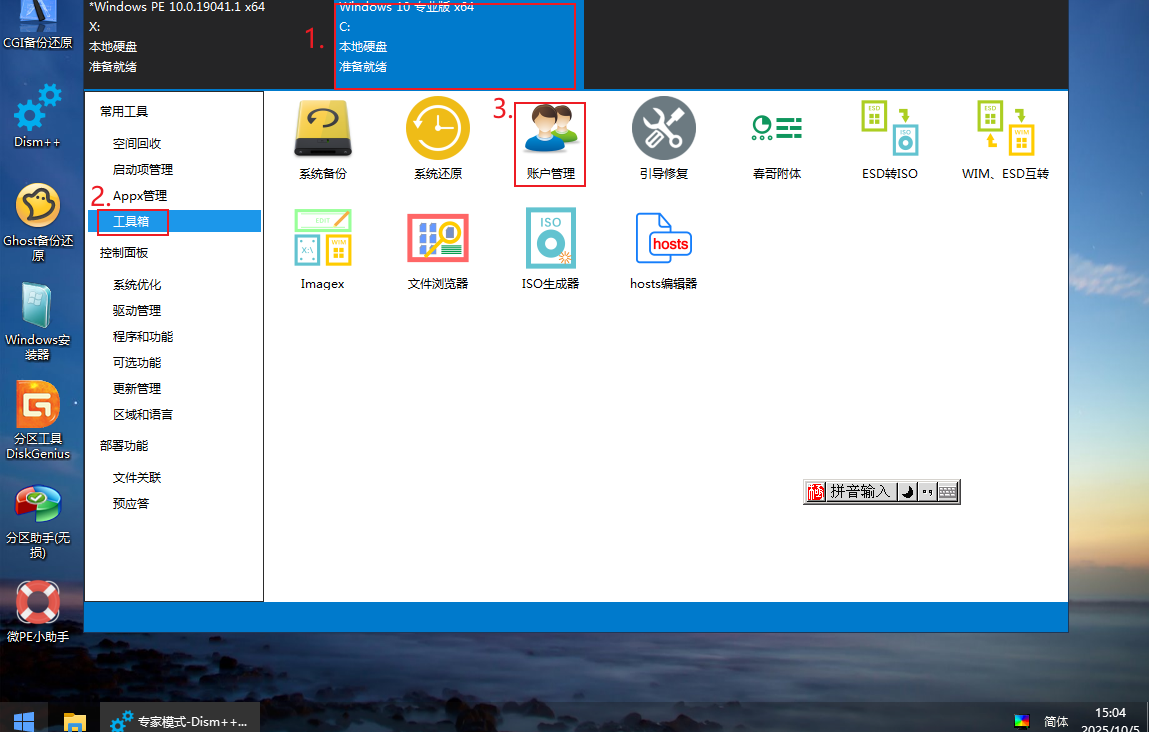This screenshot has width=1149, height=732.
Task: Launch the Imagex tool
Action: tap(322, 249)
